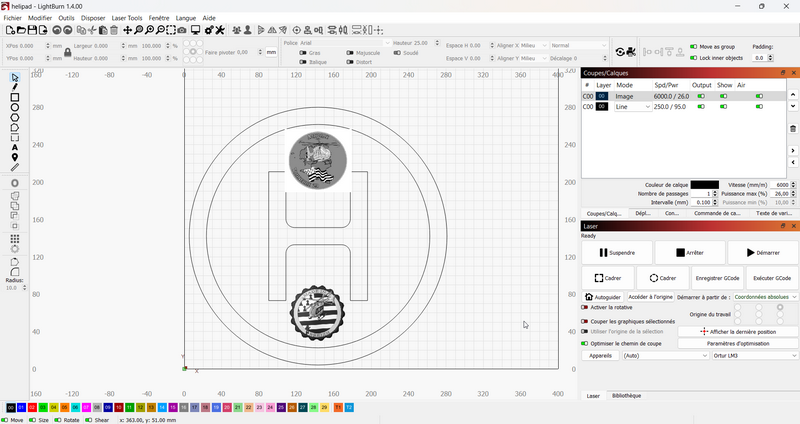800x424 pixels.
Task: Enable the Activer la rotative switch
Action: click(585, 307)
